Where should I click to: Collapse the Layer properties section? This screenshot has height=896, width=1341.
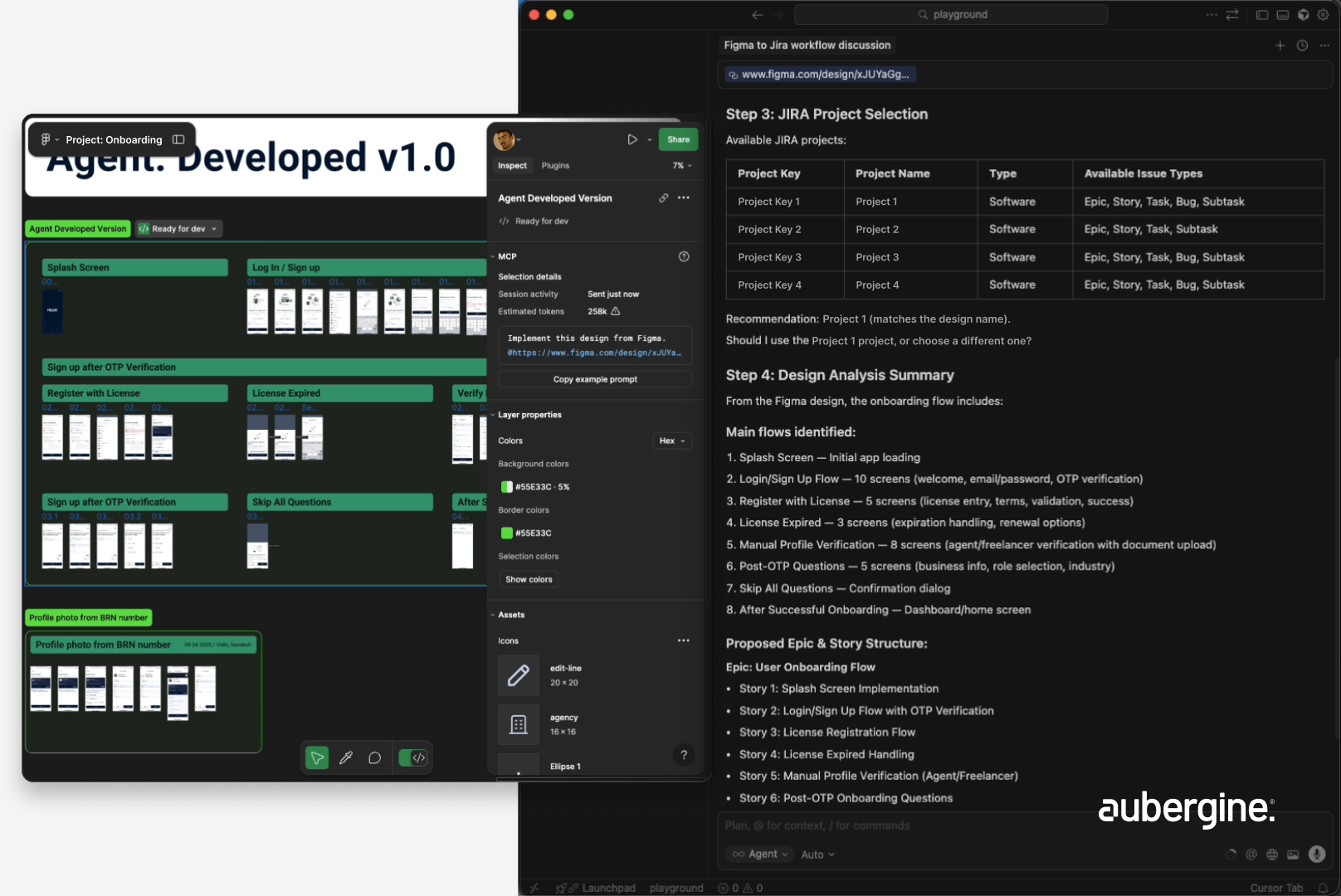[x=492, y=415]
